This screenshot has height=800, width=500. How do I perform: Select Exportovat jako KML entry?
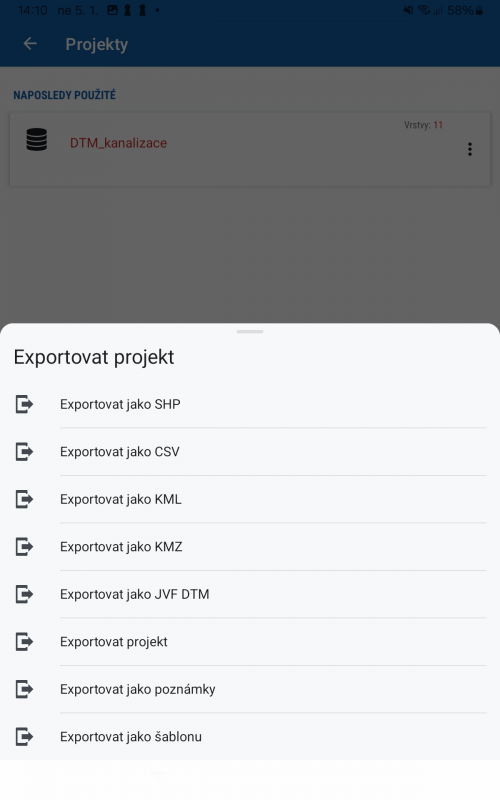click(250, 499)
